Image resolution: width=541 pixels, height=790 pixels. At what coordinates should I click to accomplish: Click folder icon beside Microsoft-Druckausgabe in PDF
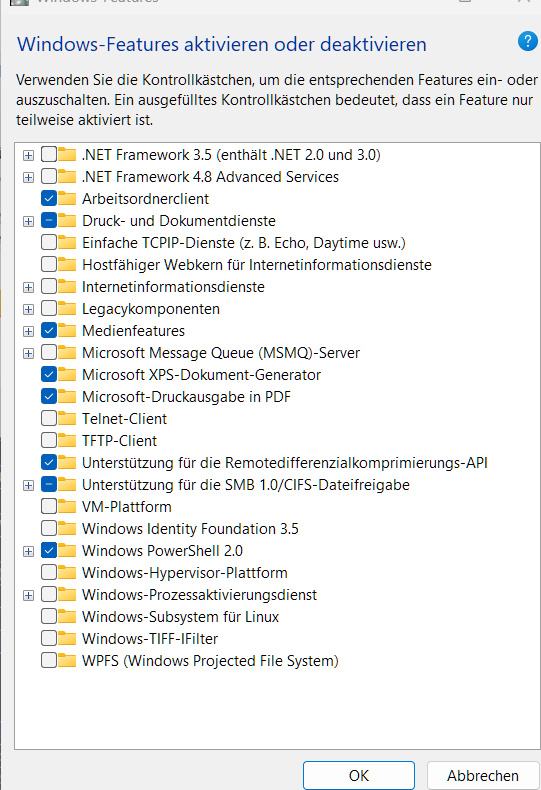tap(67, 397)
